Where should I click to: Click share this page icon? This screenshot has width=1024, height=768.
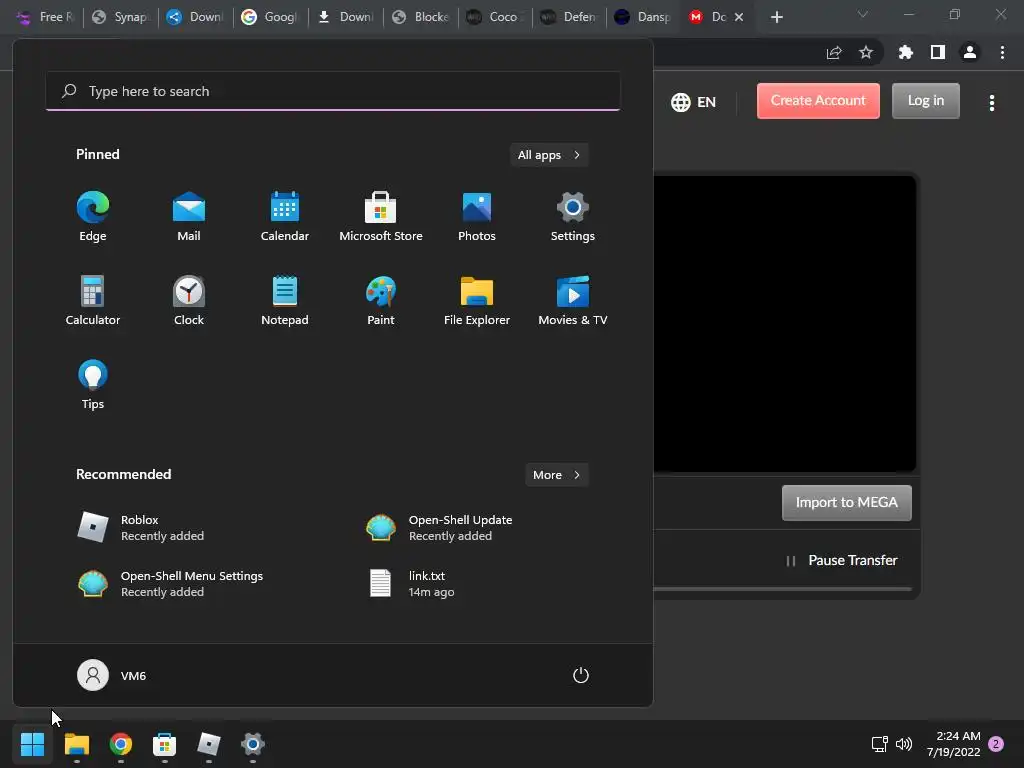point(834,52)
